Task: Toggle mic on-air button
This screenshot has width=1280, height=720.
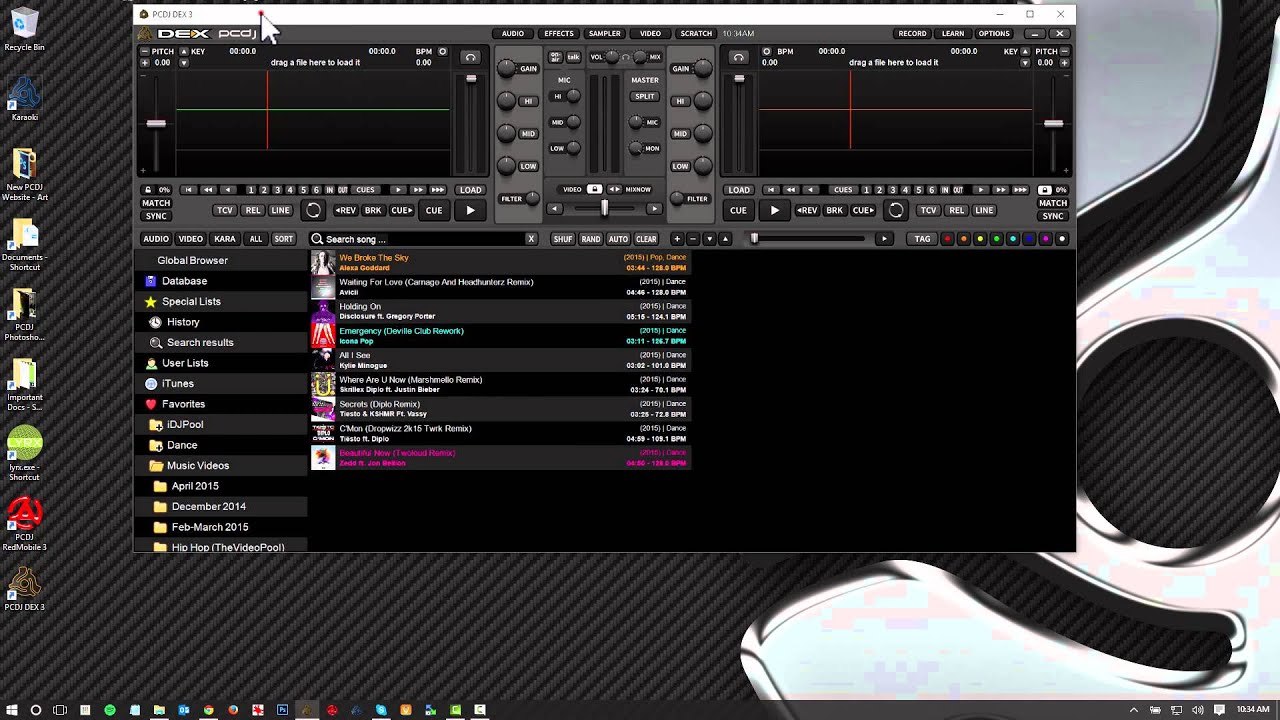Action: click(556, 57)
